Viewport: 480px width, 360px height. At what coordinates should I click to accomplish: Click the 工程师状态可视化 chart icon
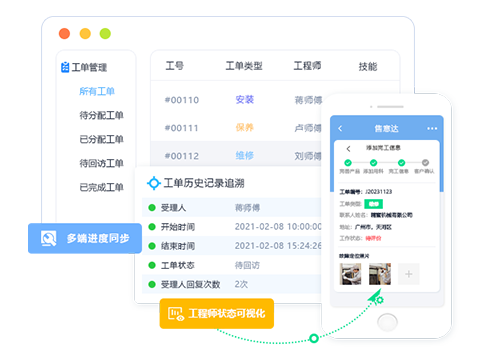(x=176, y=314)
